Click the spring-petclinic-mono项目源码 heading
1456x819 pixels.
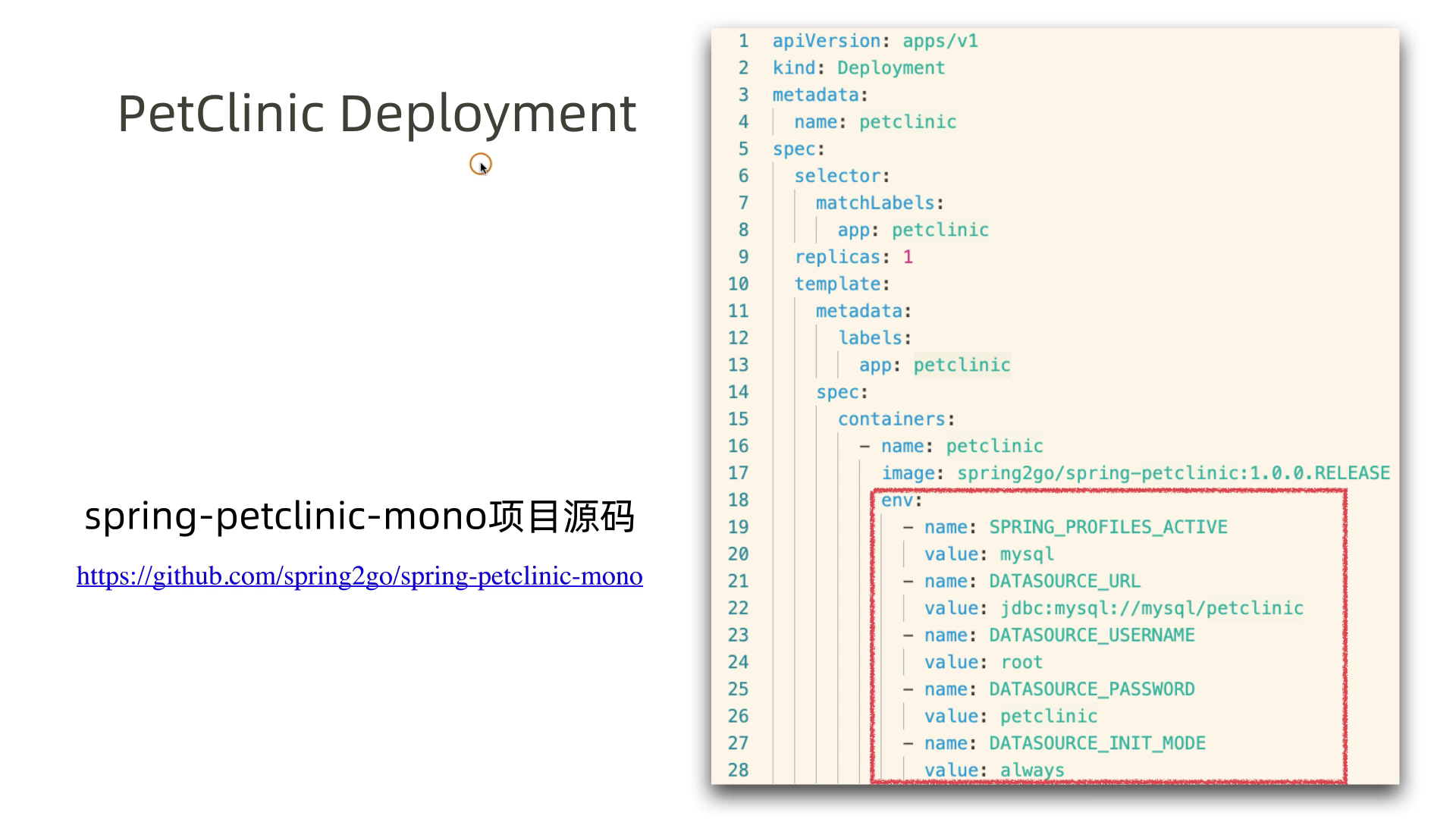(x=359, y=516)
